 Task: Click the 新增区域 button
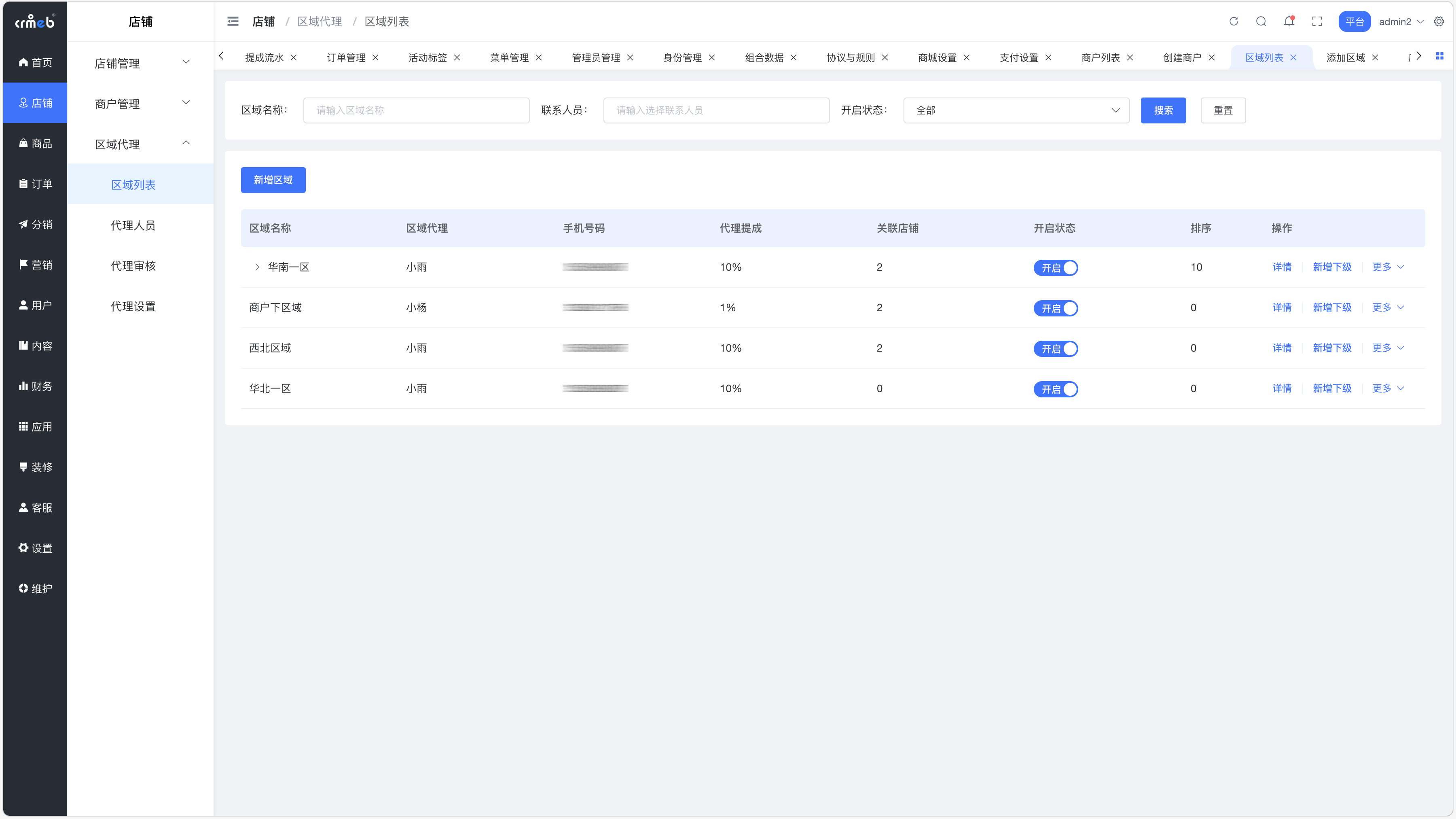pos(273,180)
